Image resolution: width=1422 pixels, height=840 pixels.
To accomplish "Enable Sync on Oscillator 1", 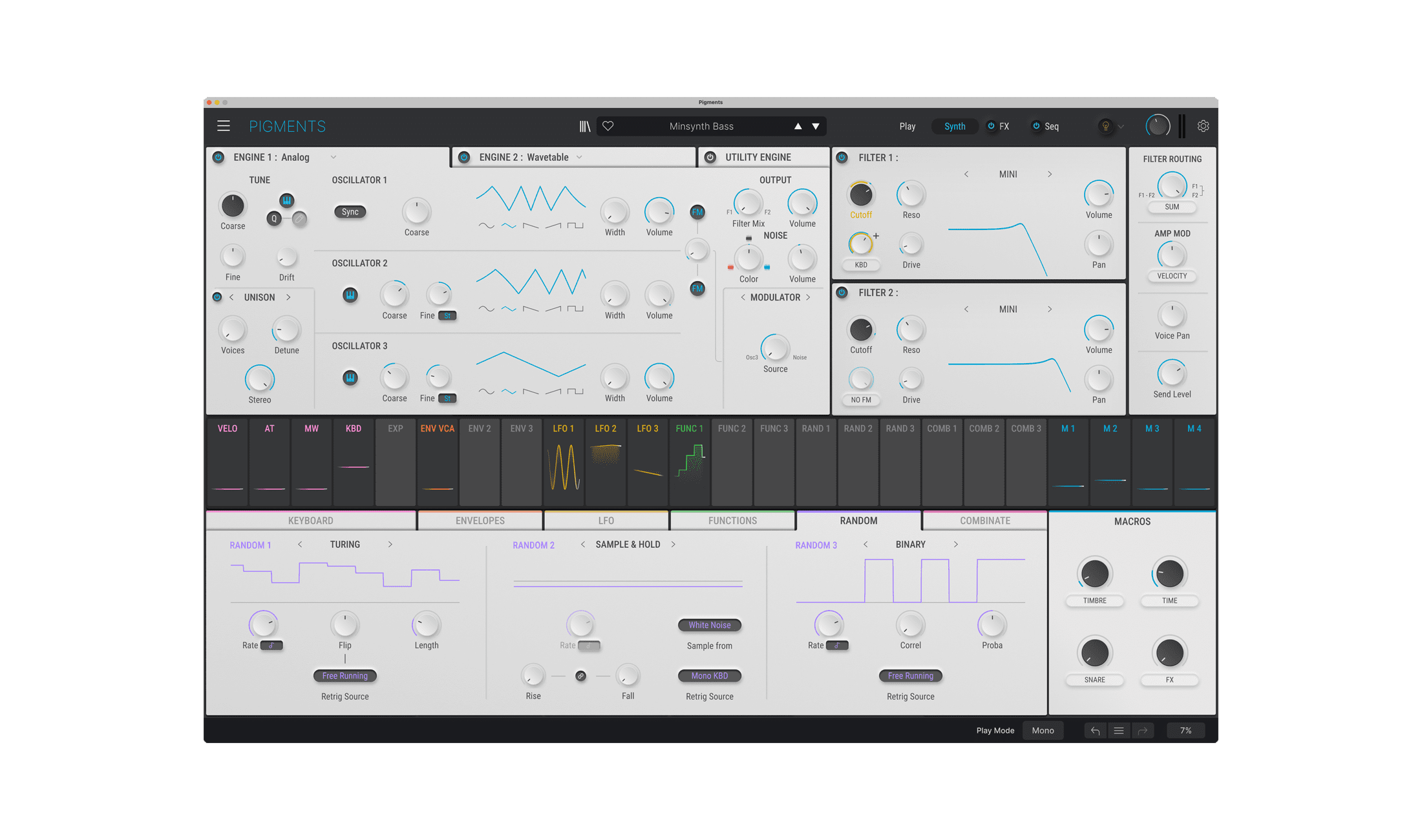I will click(350, 211).
